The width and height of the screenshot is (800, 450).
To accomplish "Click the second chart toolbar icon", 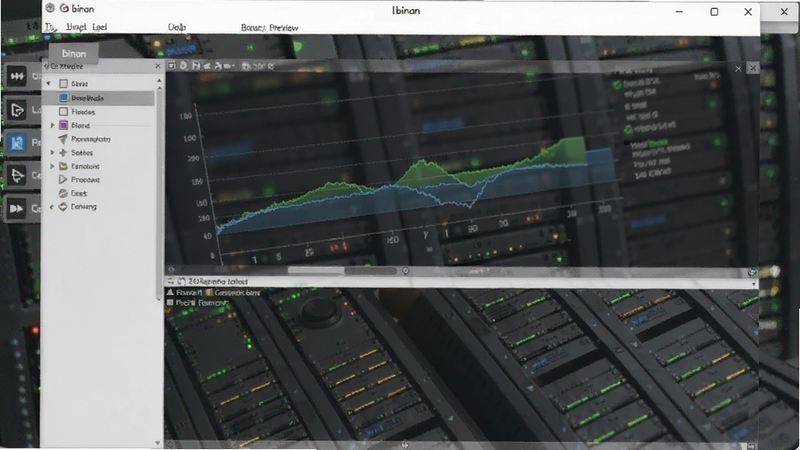I will pos(184,66).
